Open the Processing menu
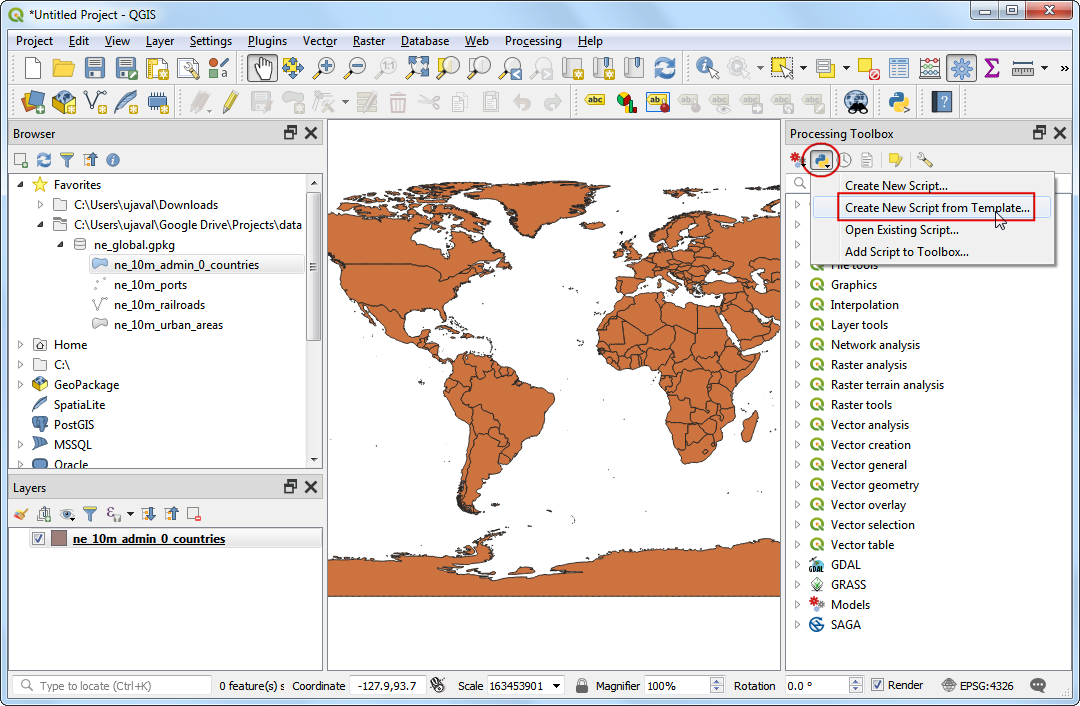 click(532, 41)
